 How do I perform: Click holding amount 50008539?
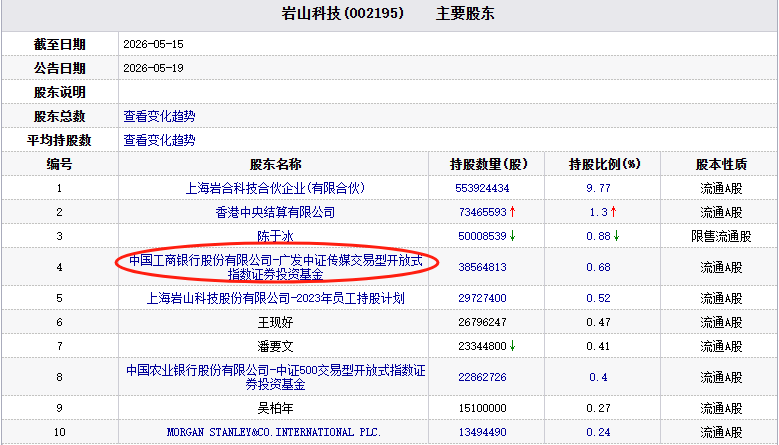[x=482, y=236]
